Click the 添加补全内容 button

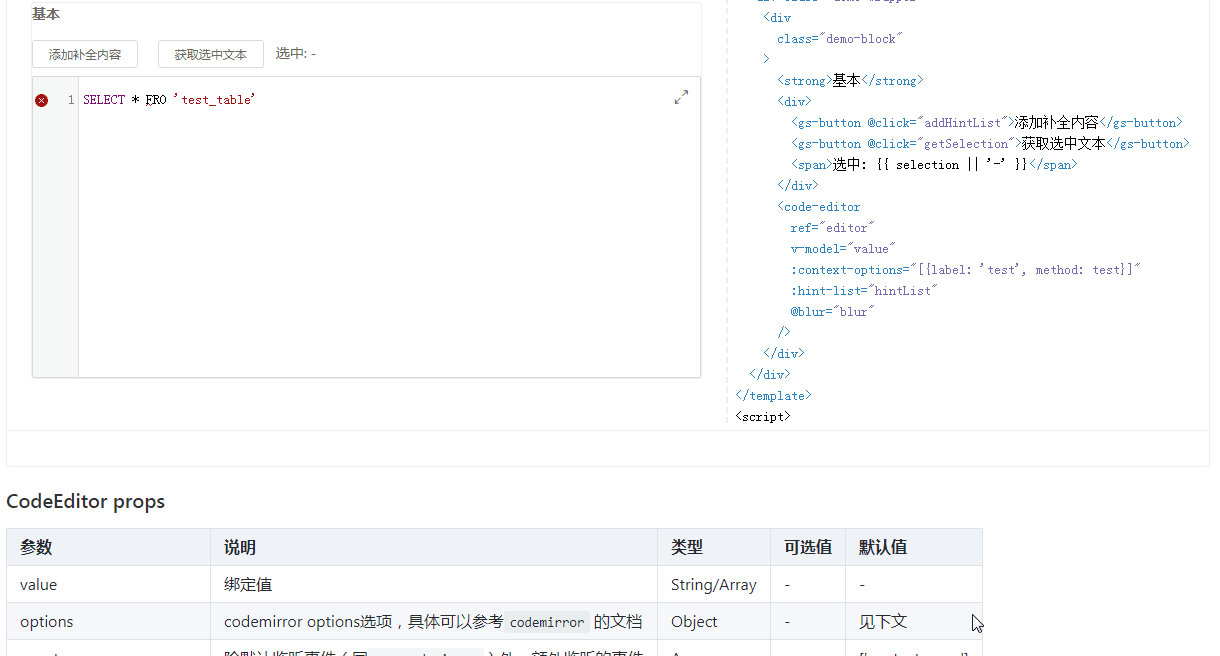(x=85, y=54)
